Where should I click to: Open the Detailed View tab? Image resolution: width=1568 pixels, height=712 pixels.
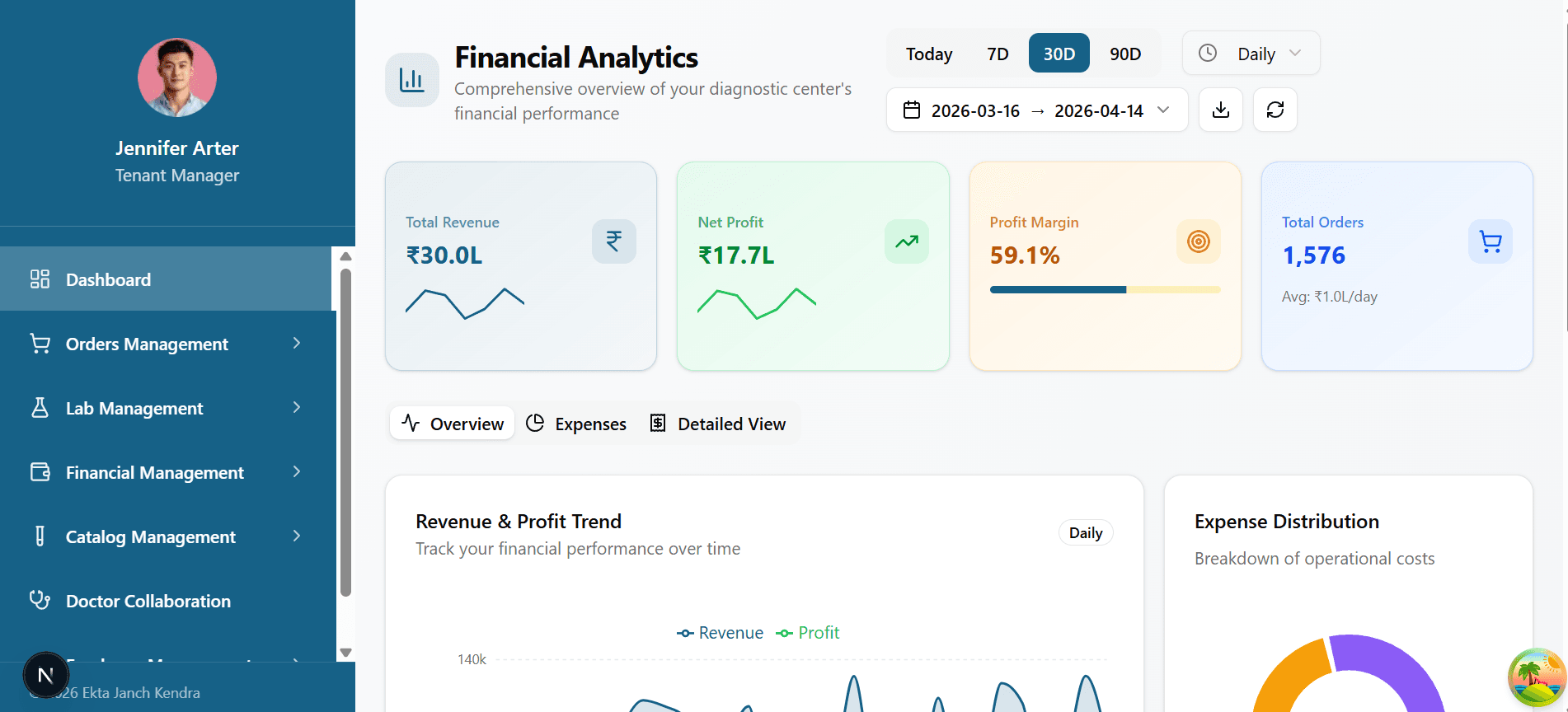pos(717,424)
